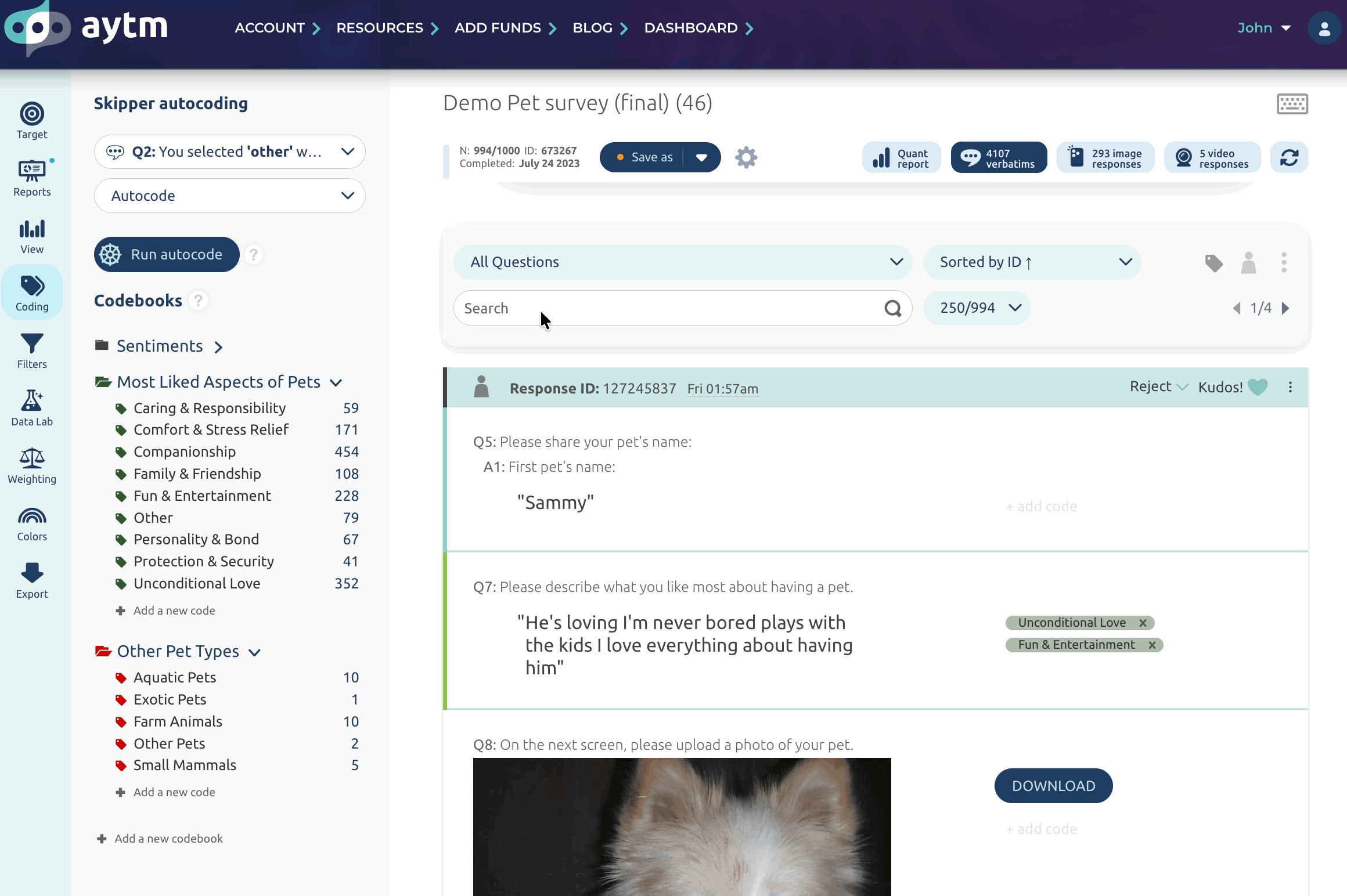This screenshot has height=896, width=1347.
Task: Click the search magnifier icon
Action: (x=893, y=308)
